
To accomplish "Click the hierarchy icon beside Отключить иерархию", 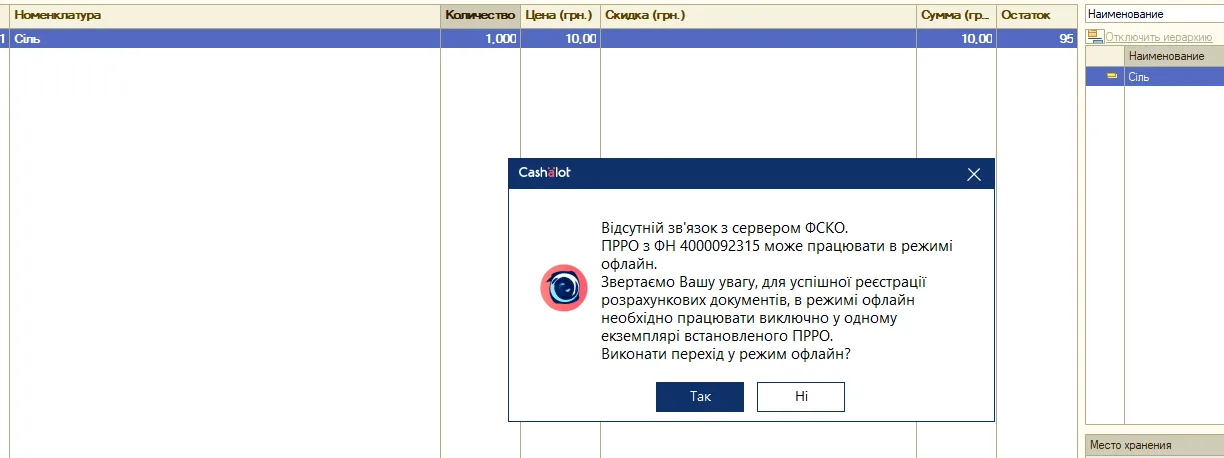I will [x=1095, y=36].
